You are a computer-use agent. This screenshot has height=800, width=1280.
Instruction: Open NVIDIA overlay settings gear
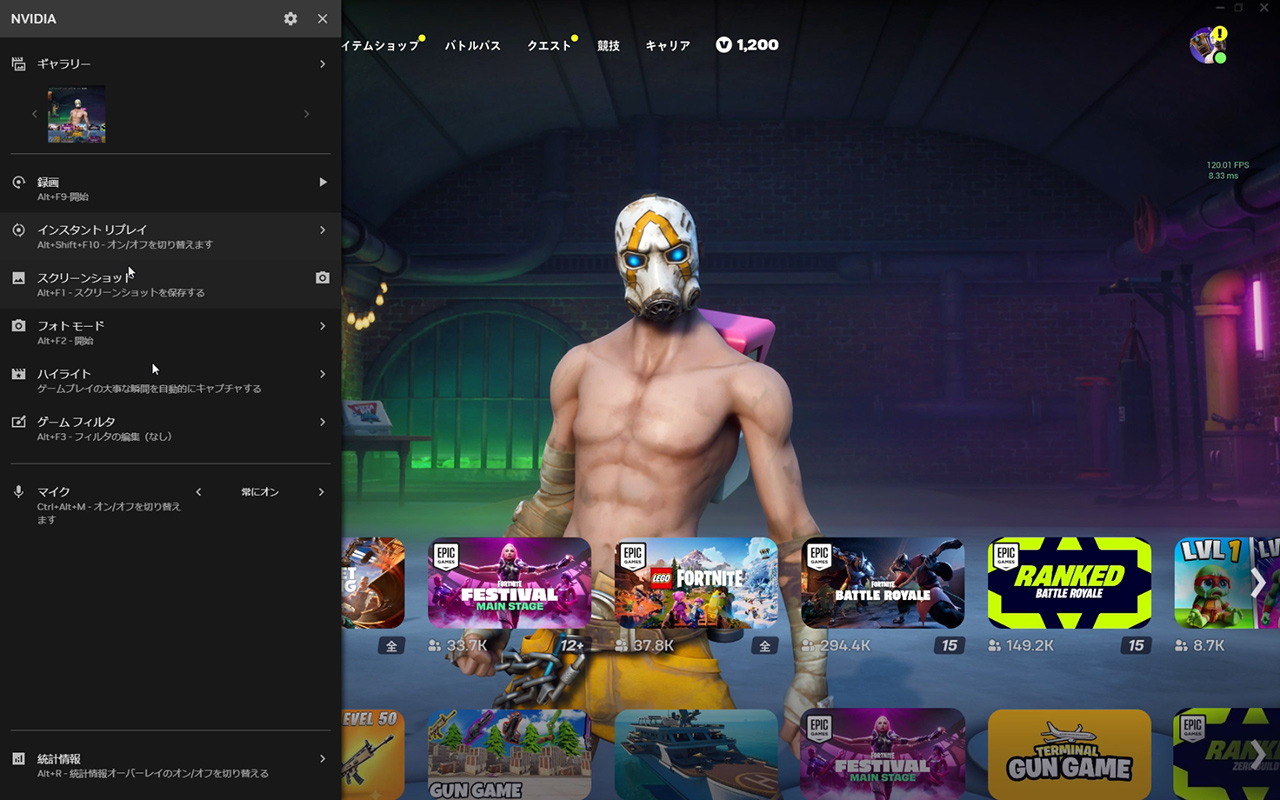pos(290,19)
